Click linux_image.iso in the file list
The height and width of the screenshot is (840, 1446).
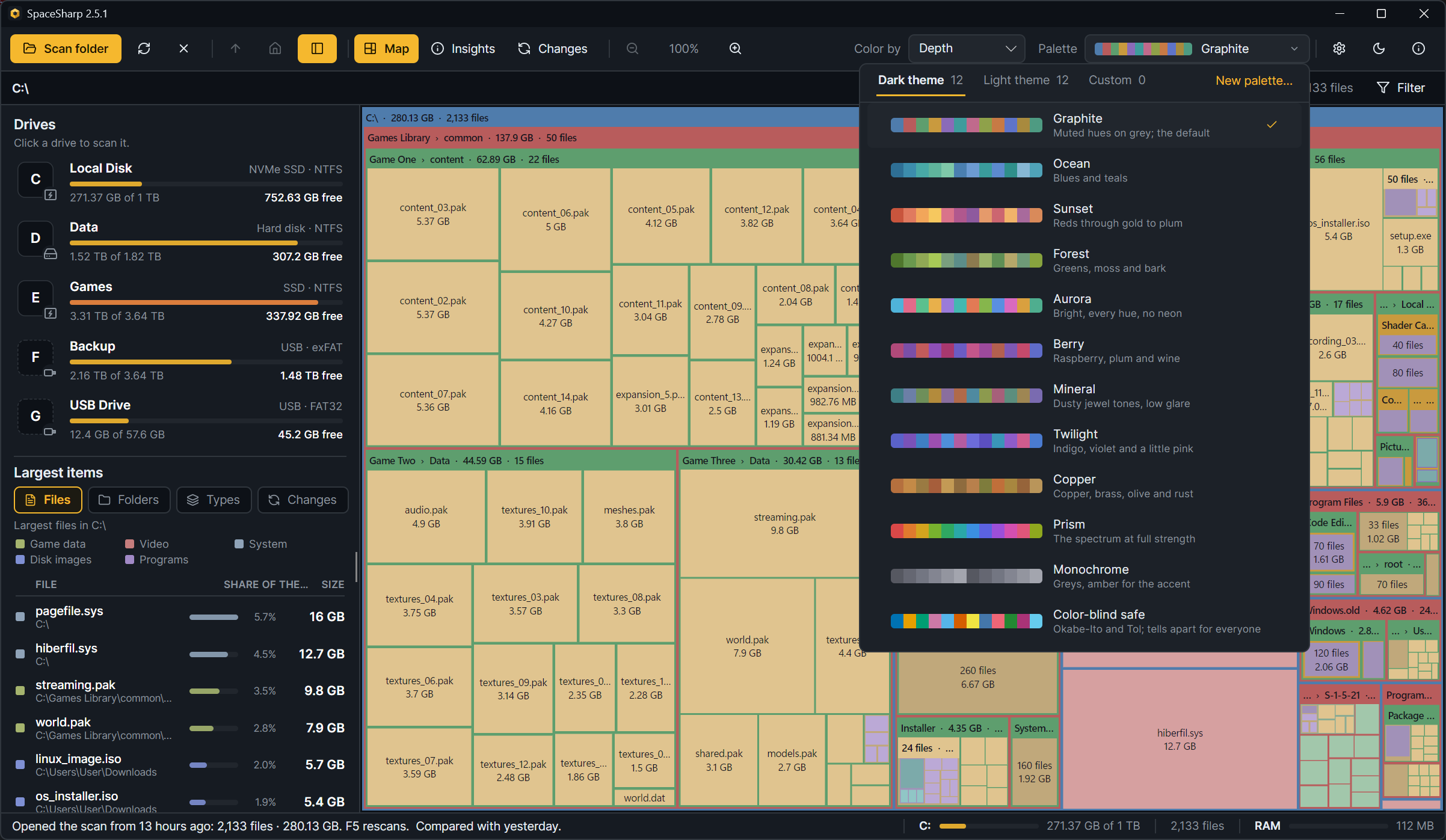tap(179, 765)
